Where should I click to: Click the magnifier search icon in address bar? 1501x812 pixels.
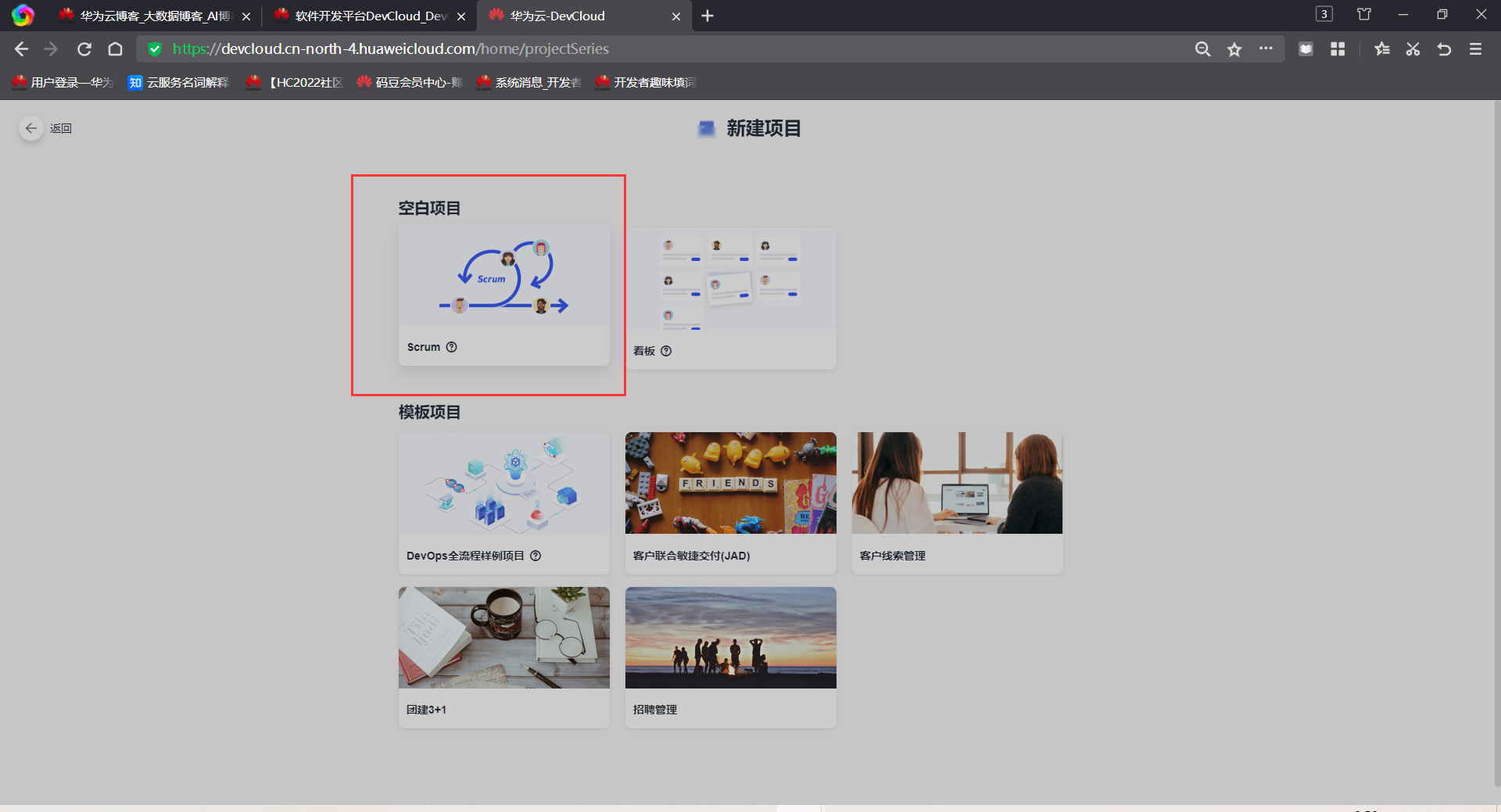pos(1203,49)
